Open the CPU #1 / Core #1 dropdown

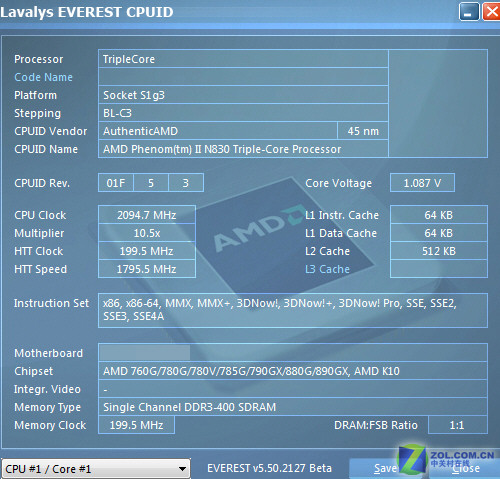96,469
